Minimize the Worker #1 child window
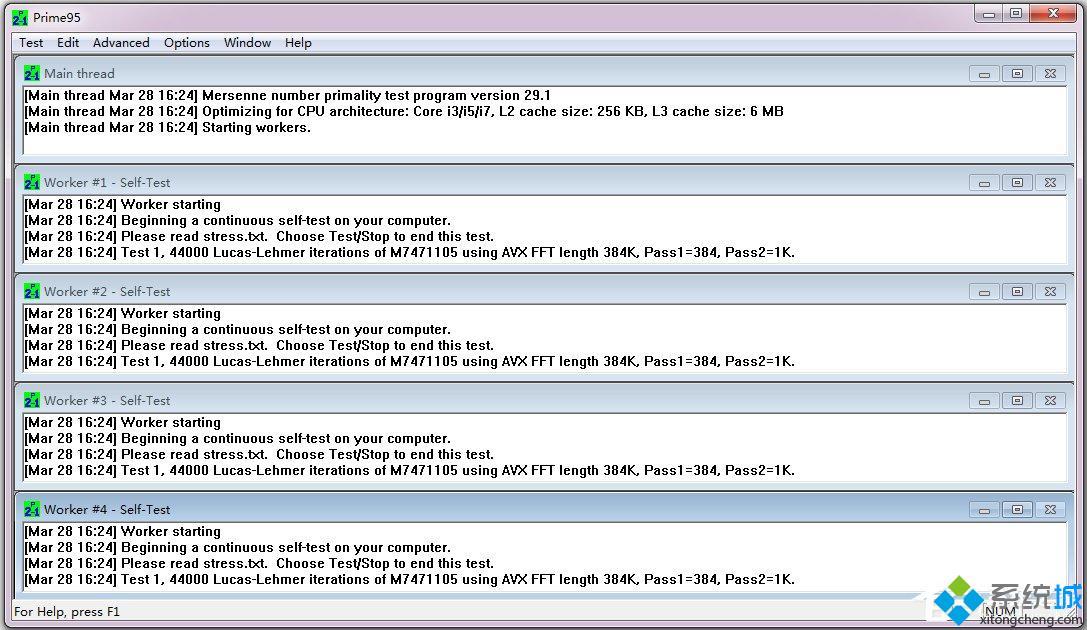This screenshot has height=630, width=1087. point(984,182)
